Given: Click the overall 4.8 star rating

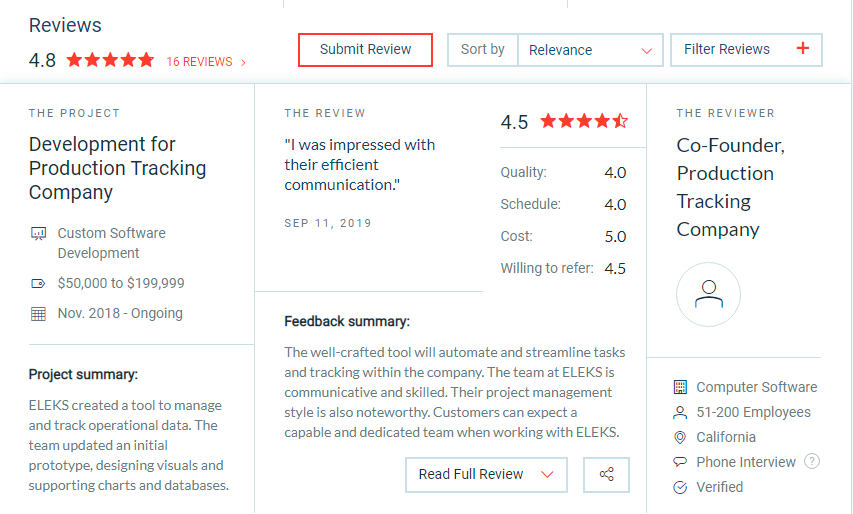Looking at the screenshot, I should (x=110, y=61).
